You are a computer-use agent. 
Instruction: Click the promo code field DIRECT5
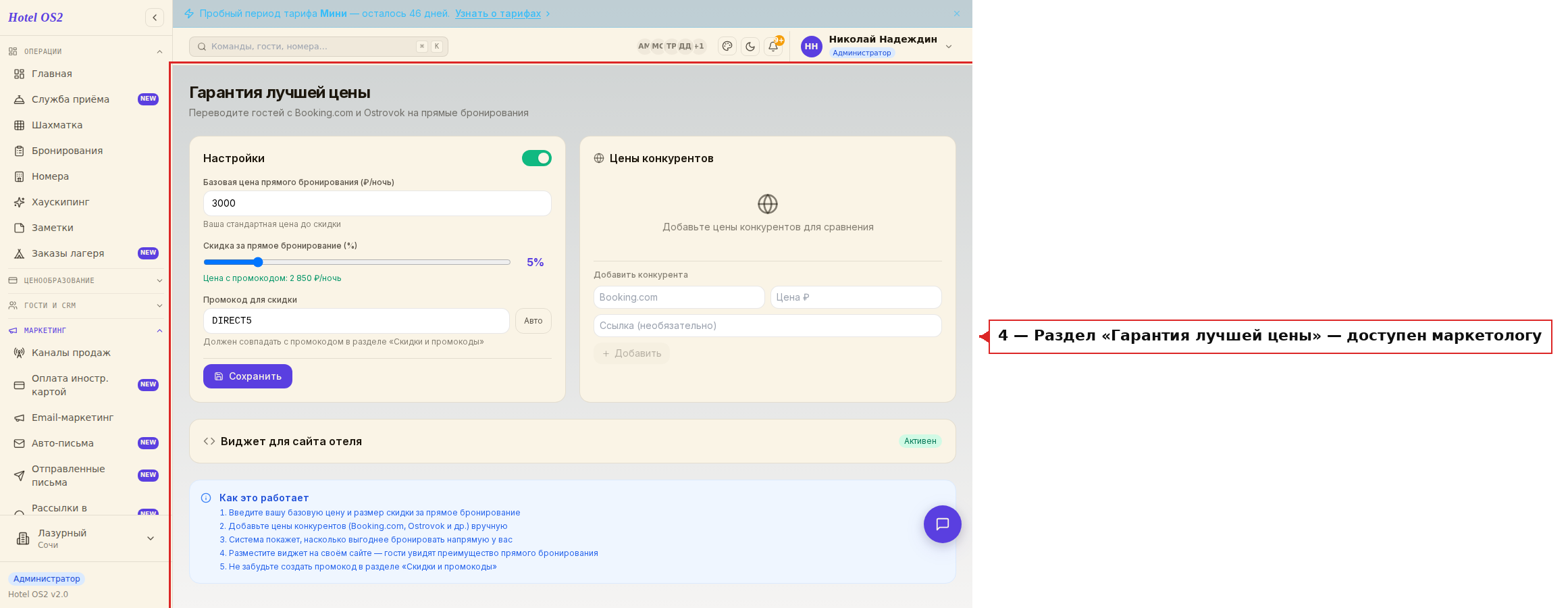(357, 321)
